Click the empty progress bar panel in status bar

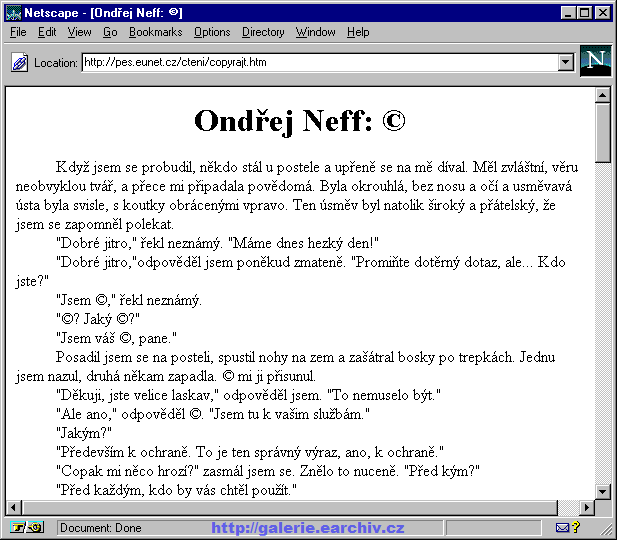tap(495, 527)
